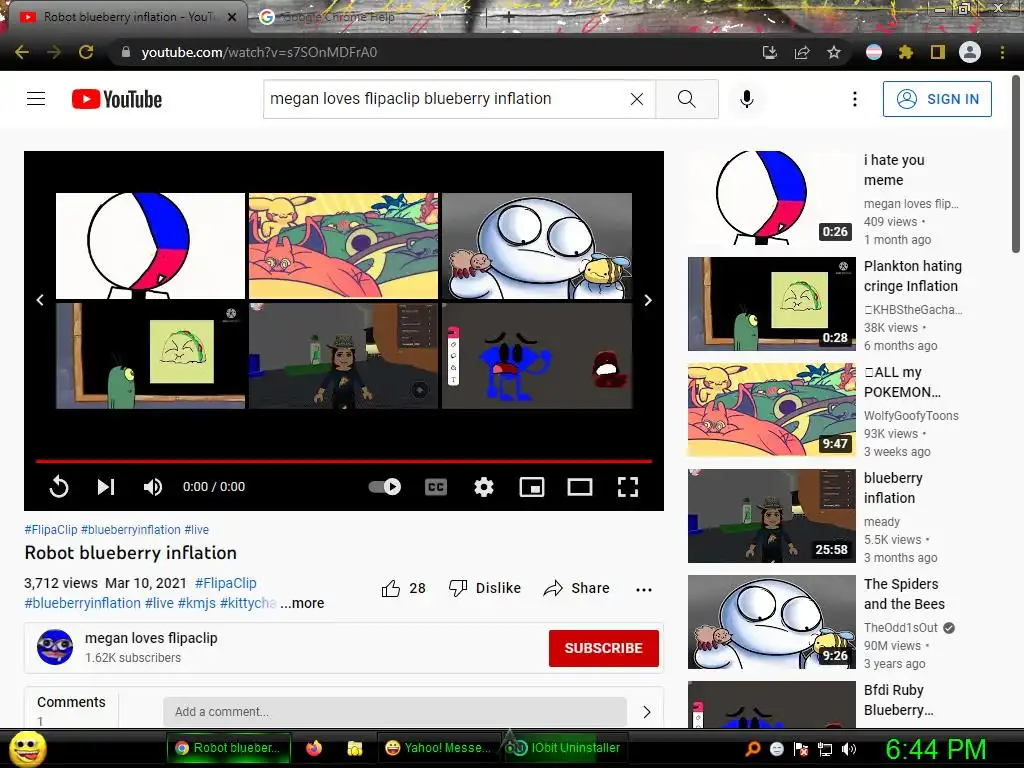Click the Pikachu end-screen video tile
The image size is (1024, 768).
click(x=344, y=246)
